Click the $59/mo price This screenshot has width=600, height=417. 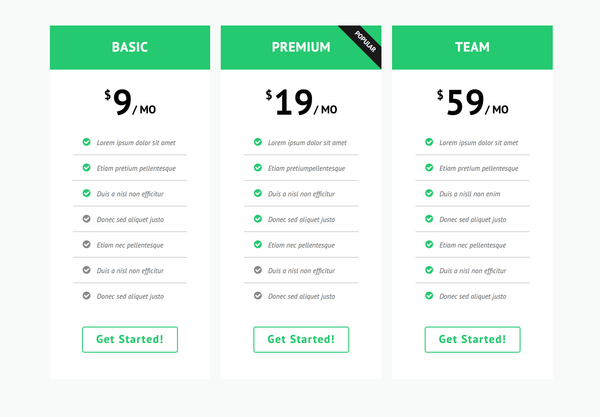472,102
